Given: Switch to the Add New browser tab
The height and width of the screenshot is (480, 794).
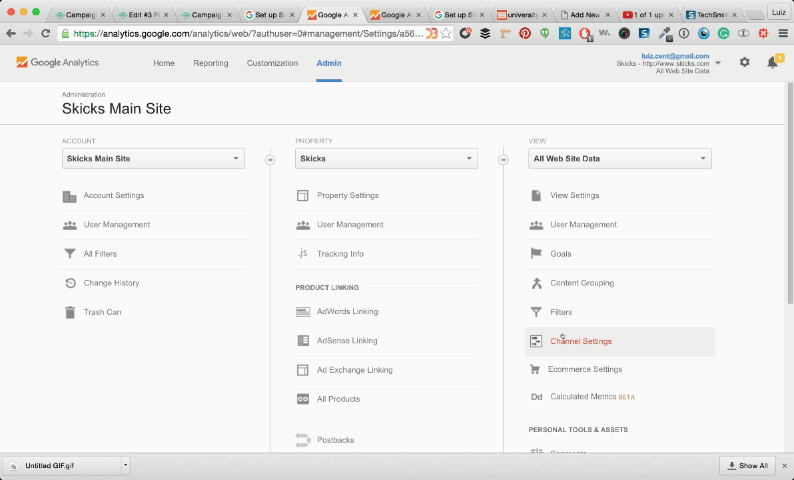Looking at the screenshot, I should (x=585, y=15).
